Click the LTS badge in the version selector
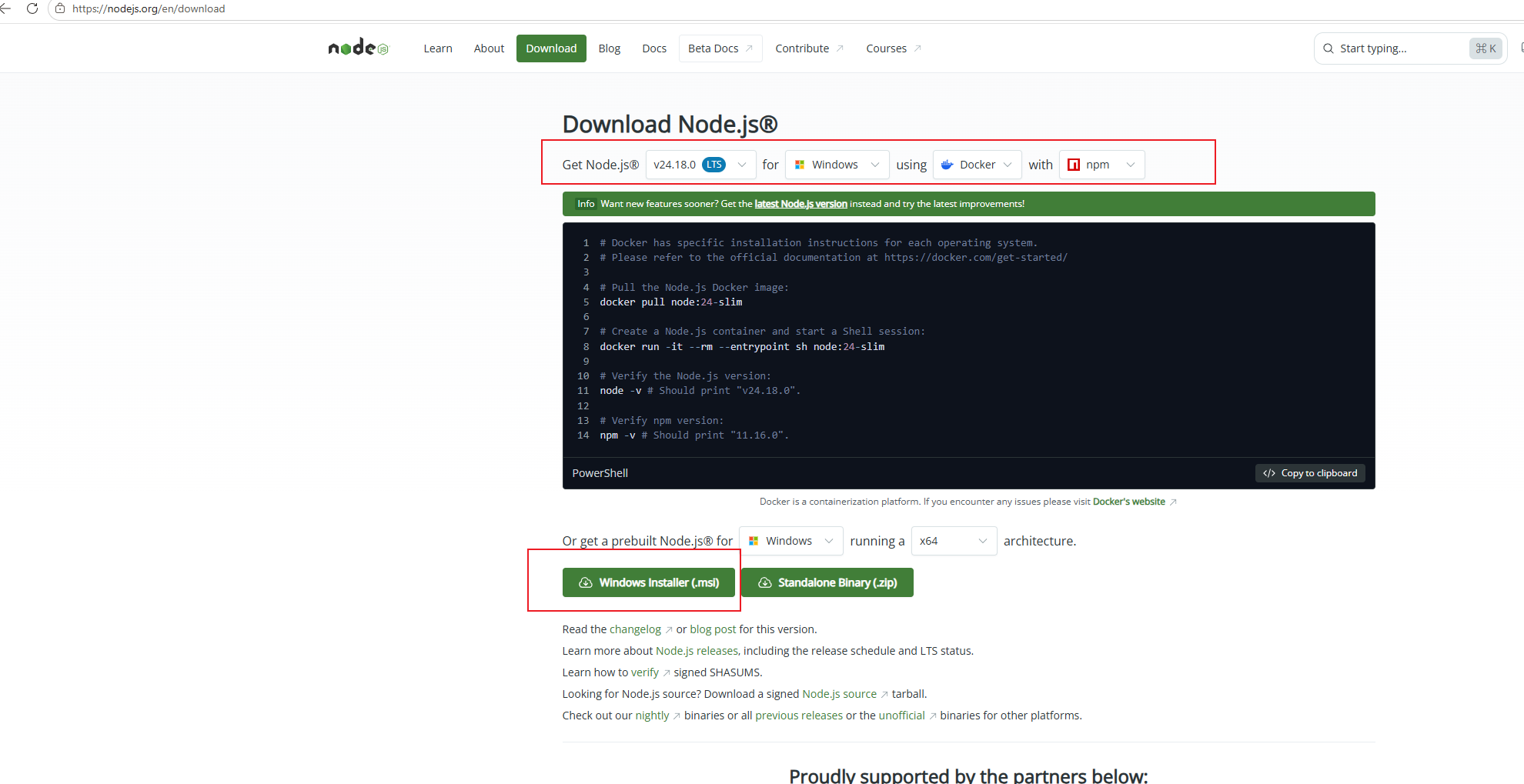Viewport: 1524px width, 784px height. 714,165
